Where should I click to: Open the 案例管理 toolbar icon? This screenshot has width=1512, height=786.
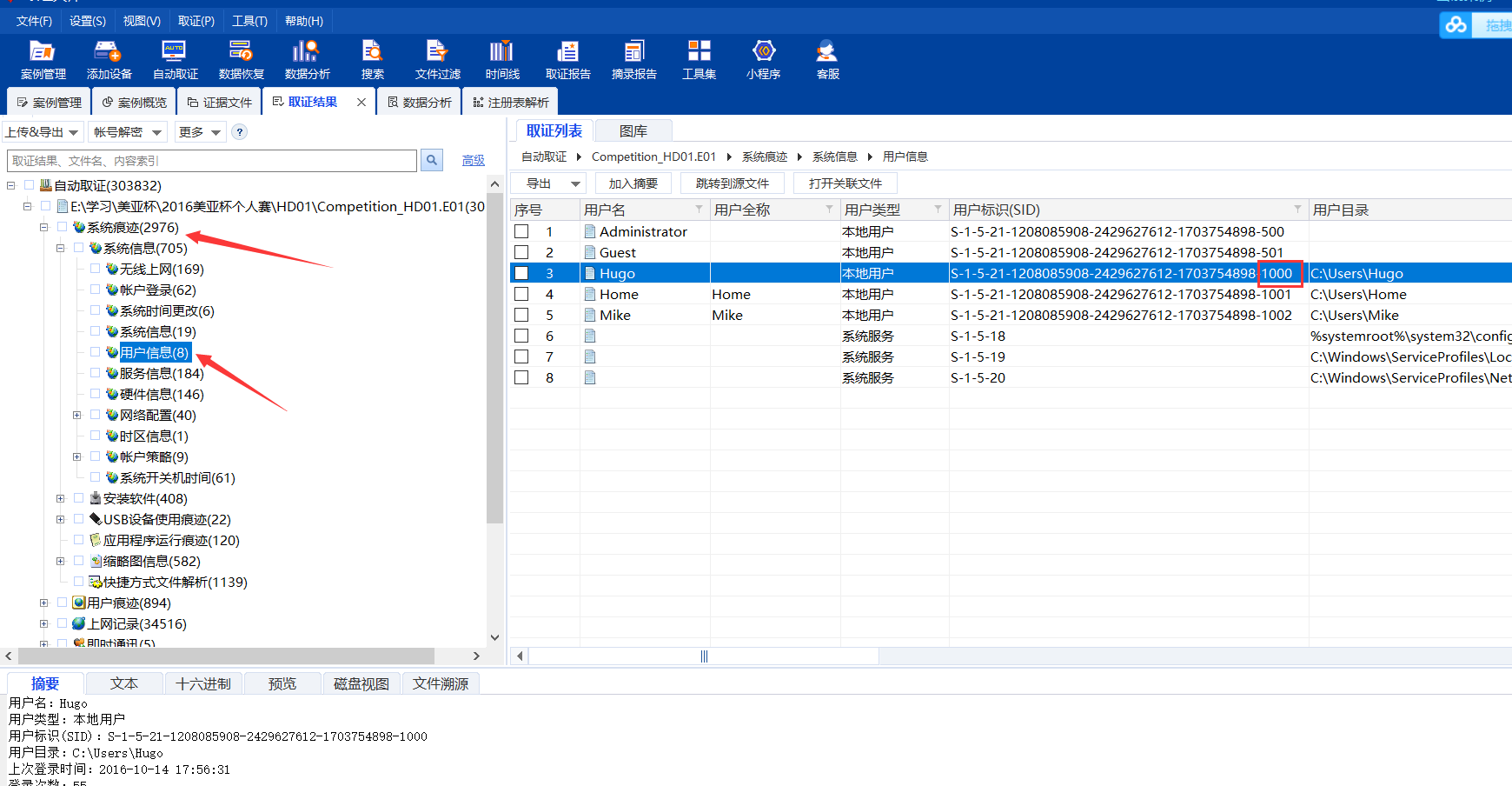pyautogui.click(x=43, y=60)
